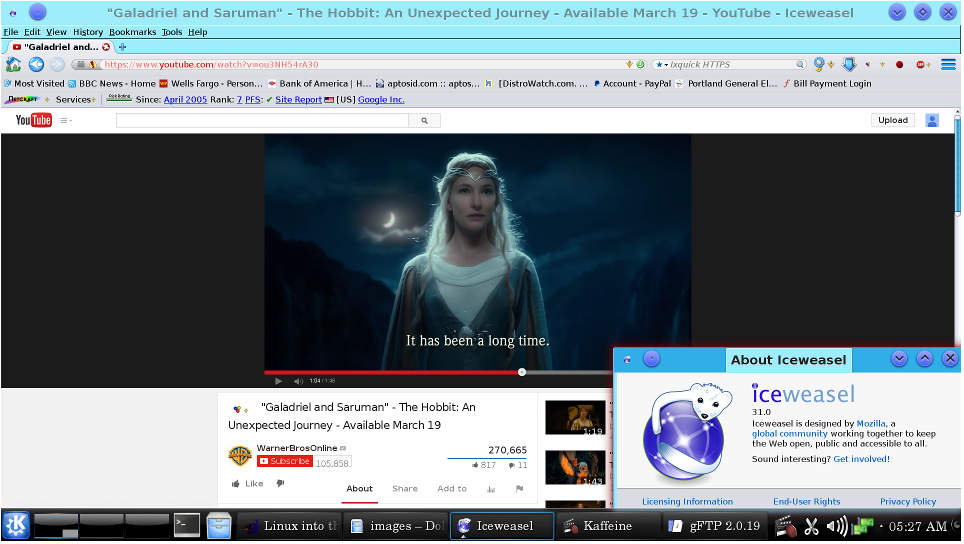
Task: Open the Bank of America bookmark
Action: click(319, 84)
